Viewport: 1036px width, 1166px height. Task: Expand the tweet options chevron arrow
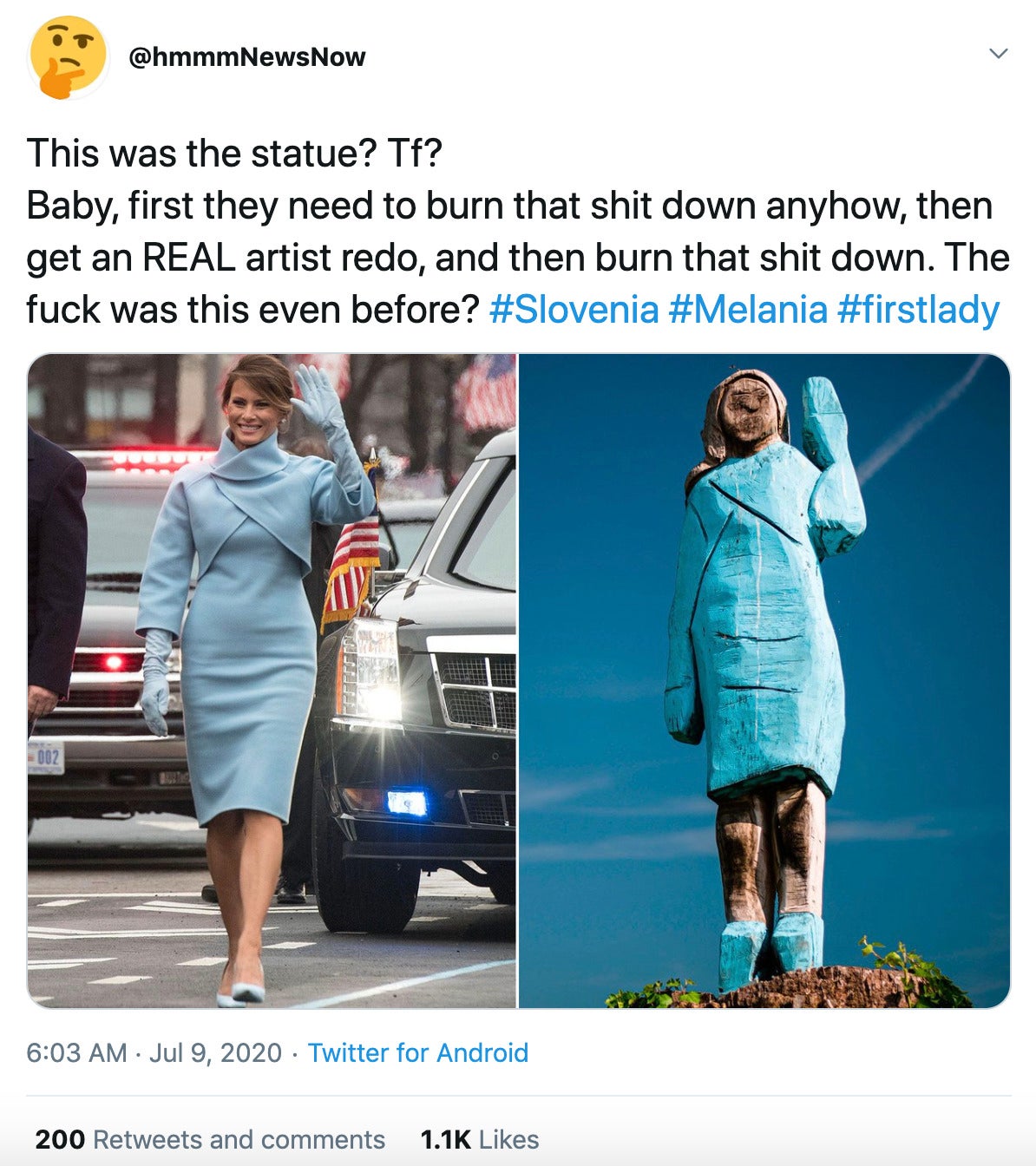coord(999,54)
